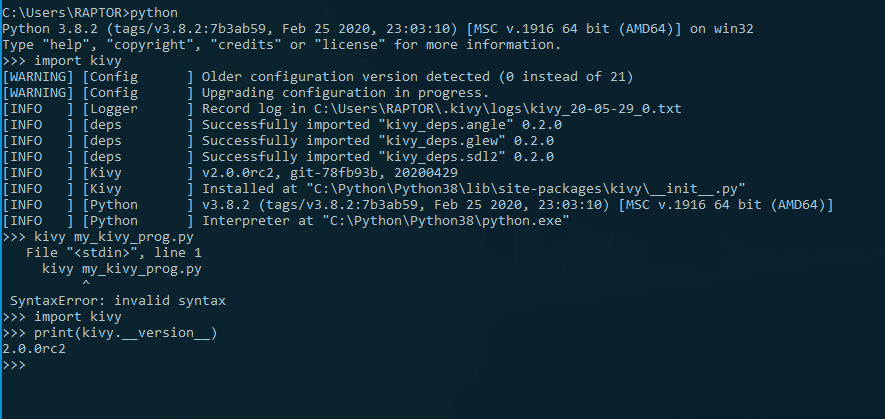885x419 pixels.
Task: Click the caret marker under the syntax error
Action: (85, 284)
